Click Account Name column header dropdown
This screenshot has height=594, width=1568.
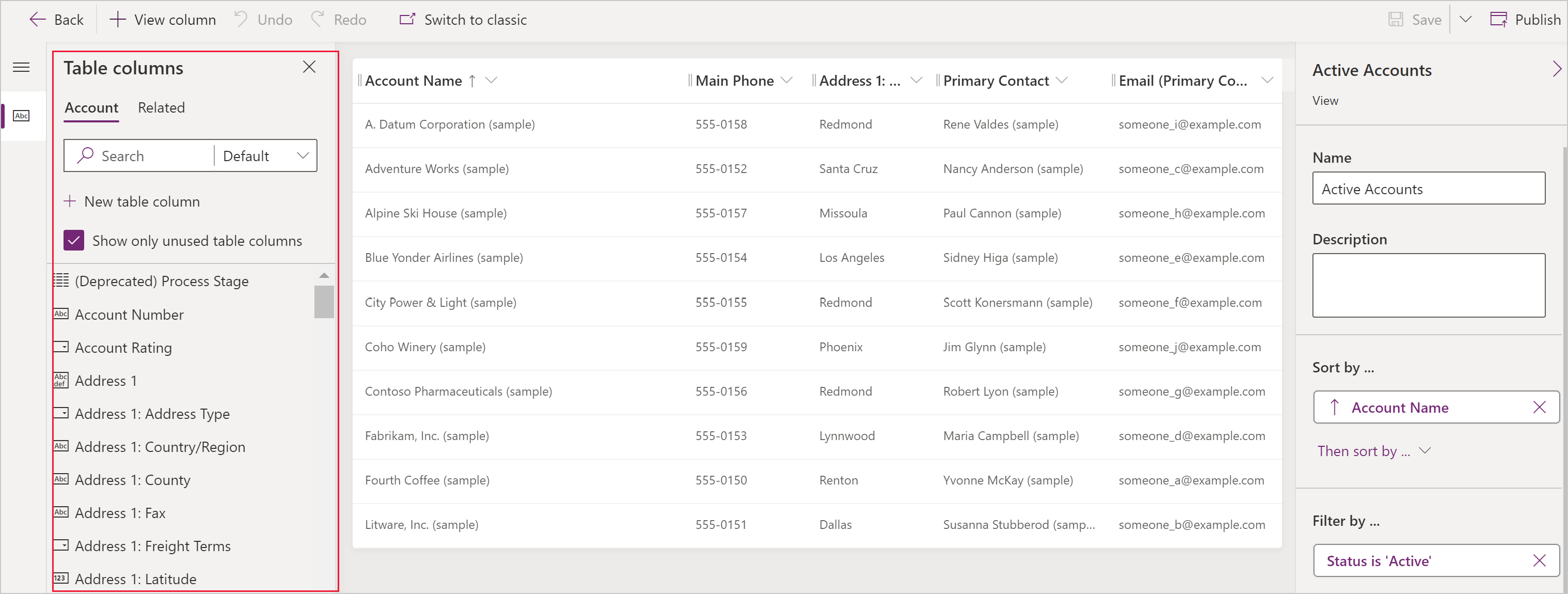click(x=493, y=80)
